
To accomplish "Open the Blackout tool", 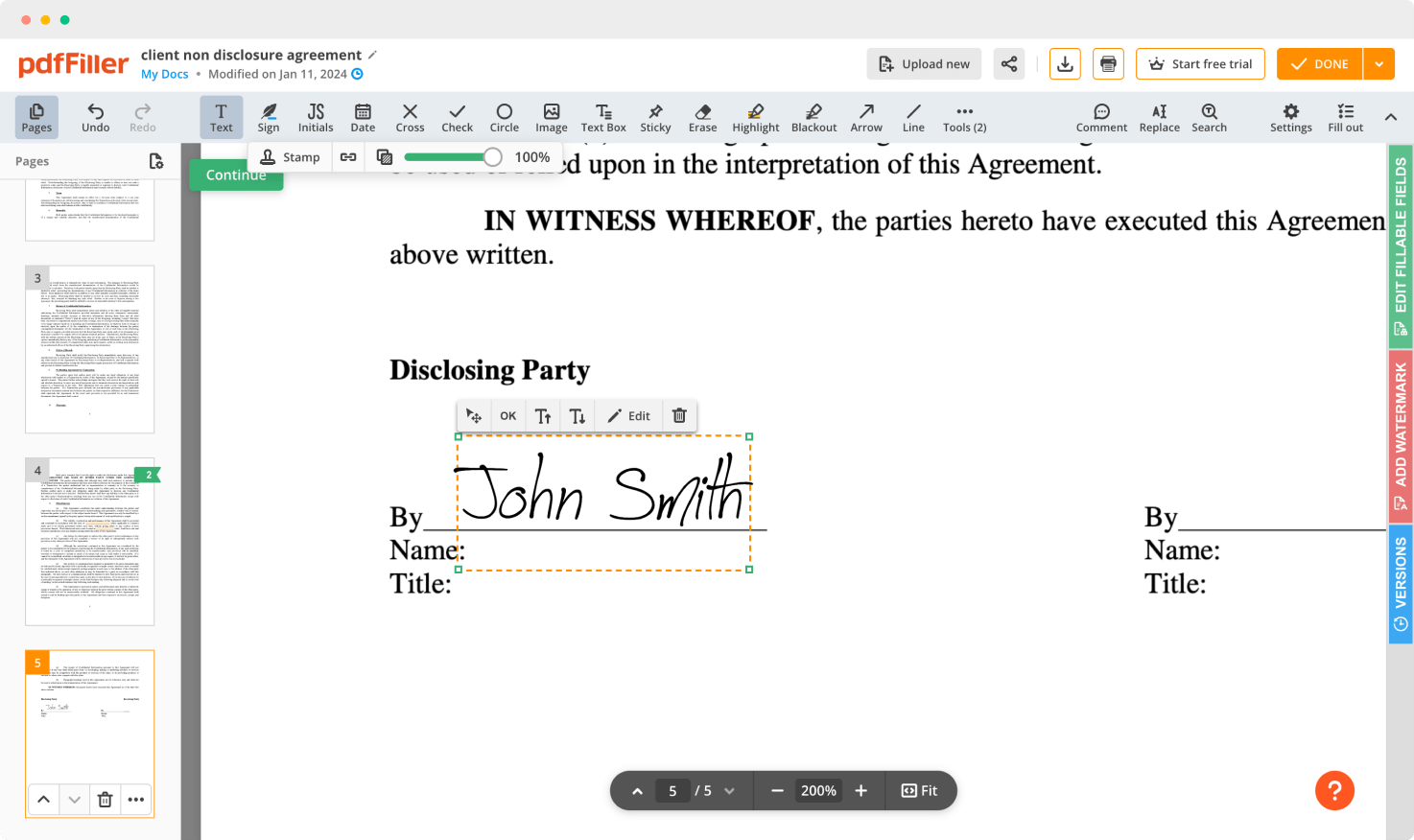I will pyautogui.click(x=813, y=117).
